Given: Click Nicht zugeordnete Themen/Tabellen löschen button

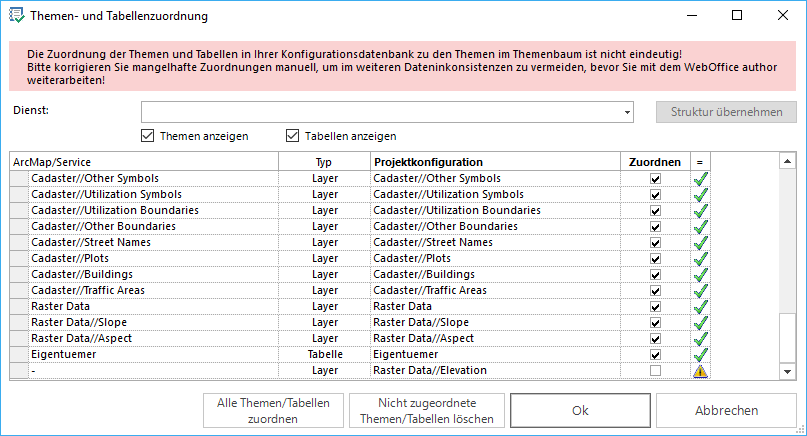Looking at the screenshot, I should pyautogui.click(x=427, y=411).
